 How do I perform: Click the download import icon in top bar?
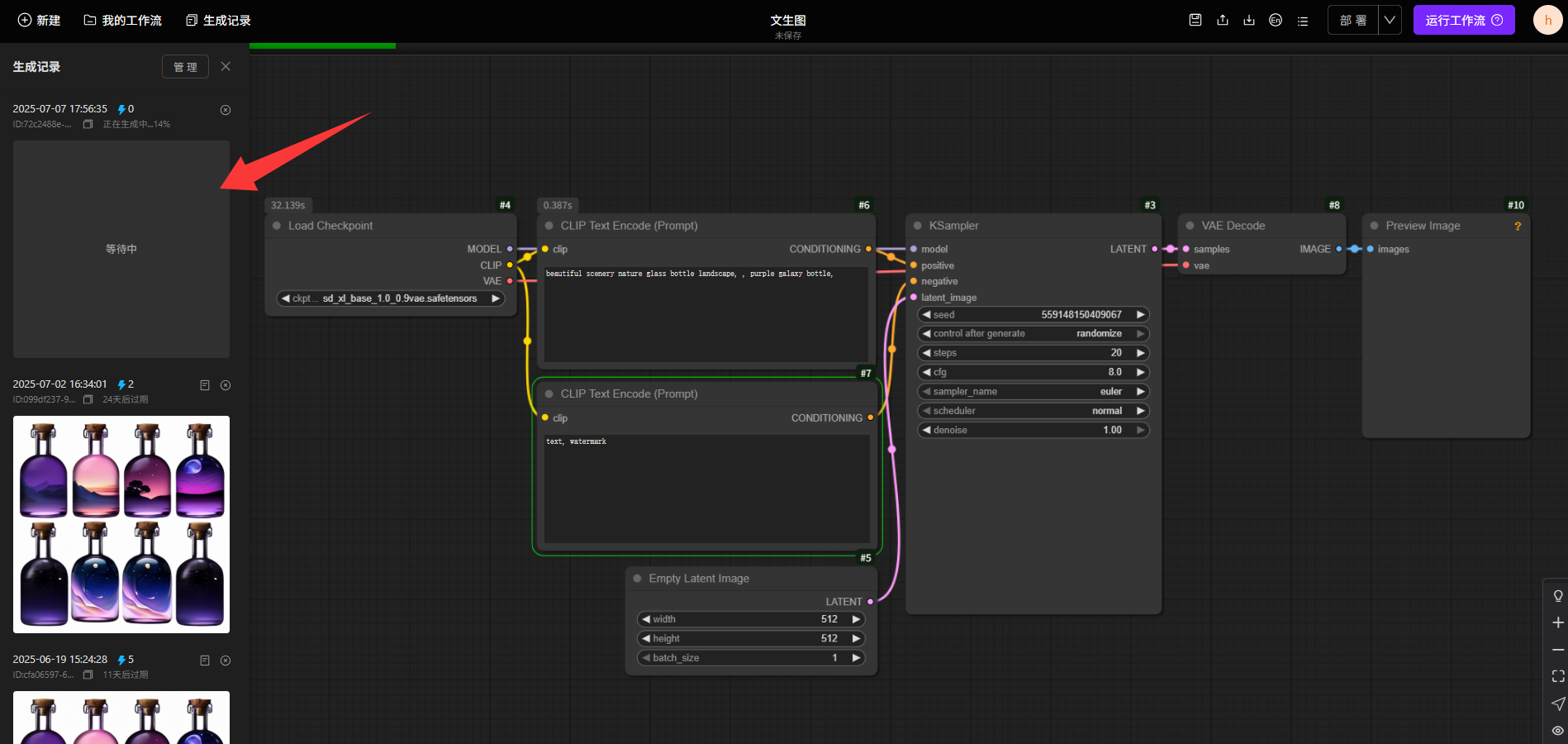tap(1249, 20)
